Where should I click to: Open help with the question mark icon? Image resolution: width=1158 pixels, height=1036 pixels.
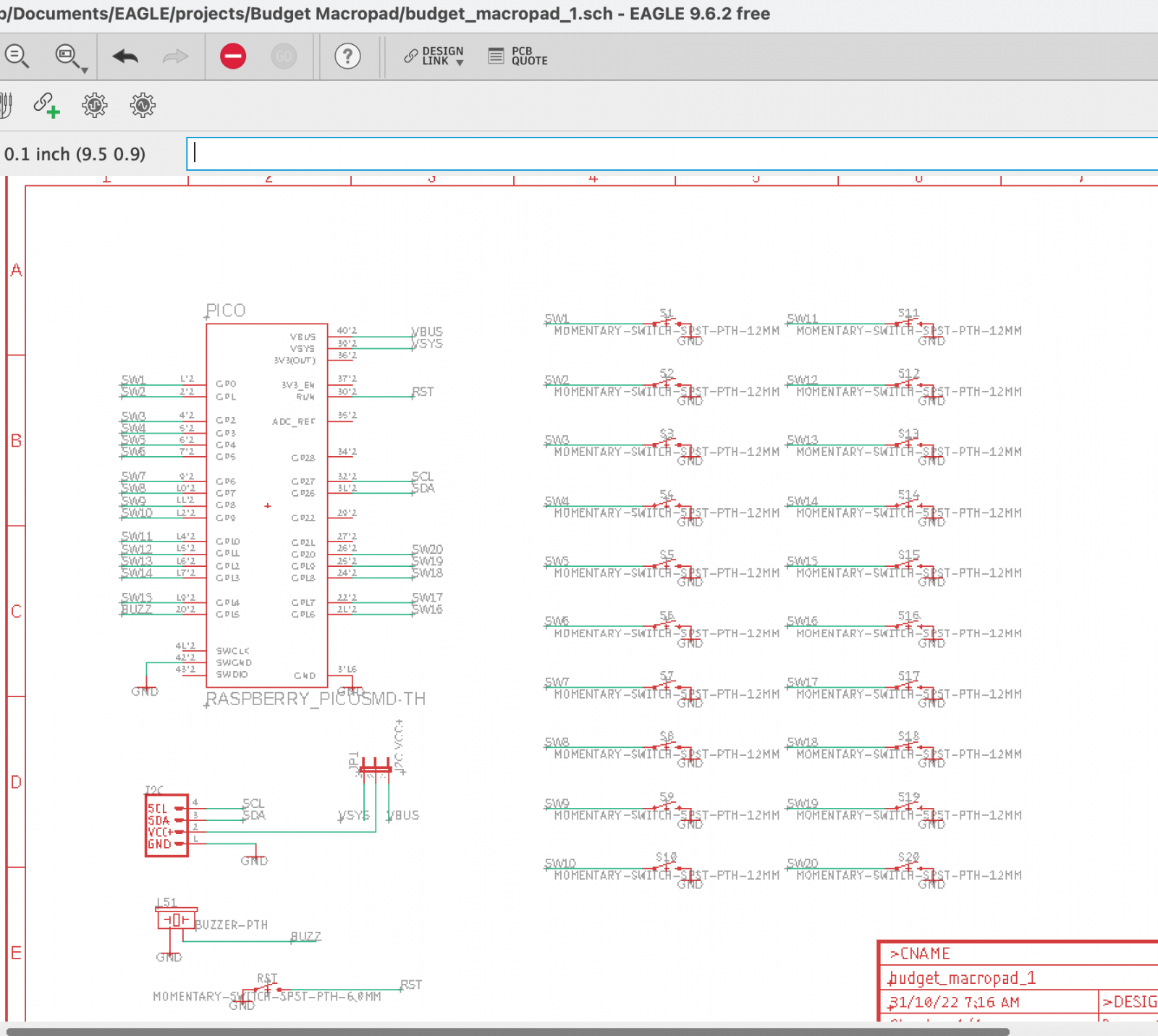pos(348,56)
